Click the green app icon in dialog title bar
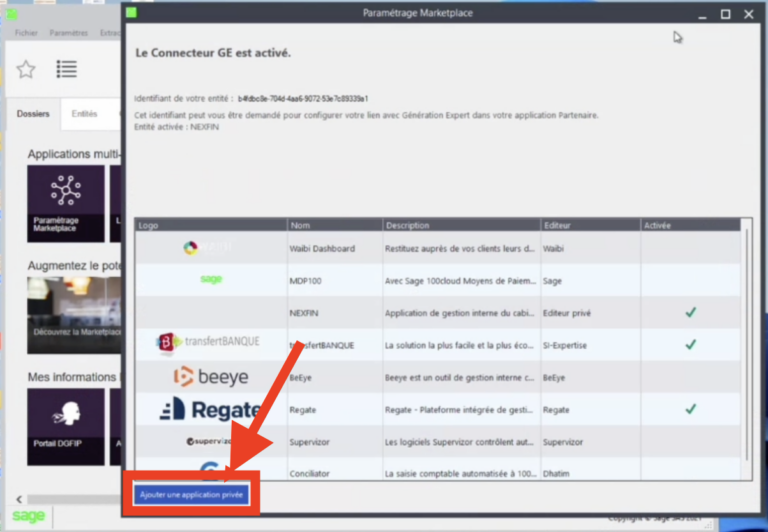768x532 pixels. click(x=131, y=13)
